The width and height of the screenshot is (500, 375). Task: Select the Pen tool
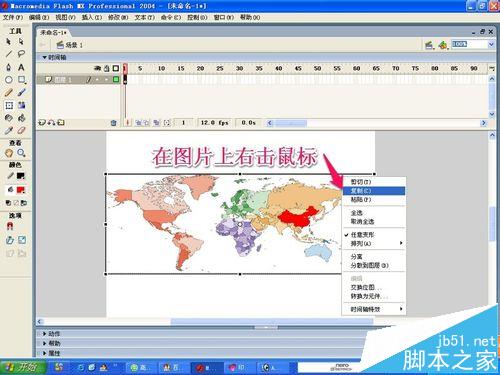click(9, 67)
